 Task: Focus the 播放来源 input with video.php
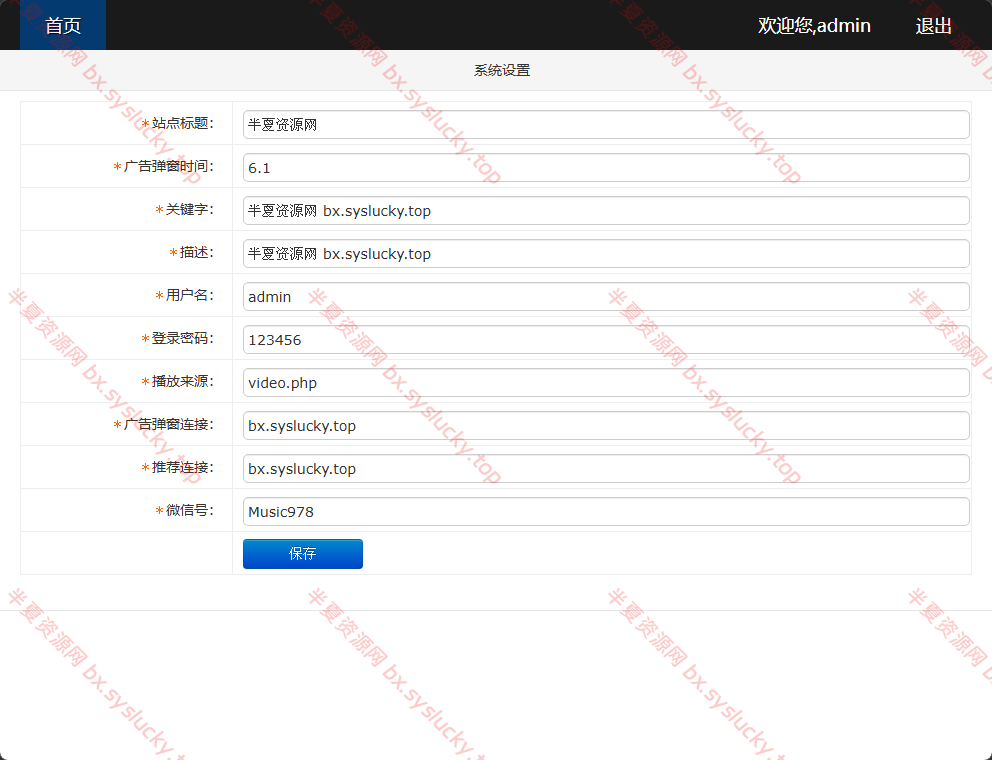point(606,383)
